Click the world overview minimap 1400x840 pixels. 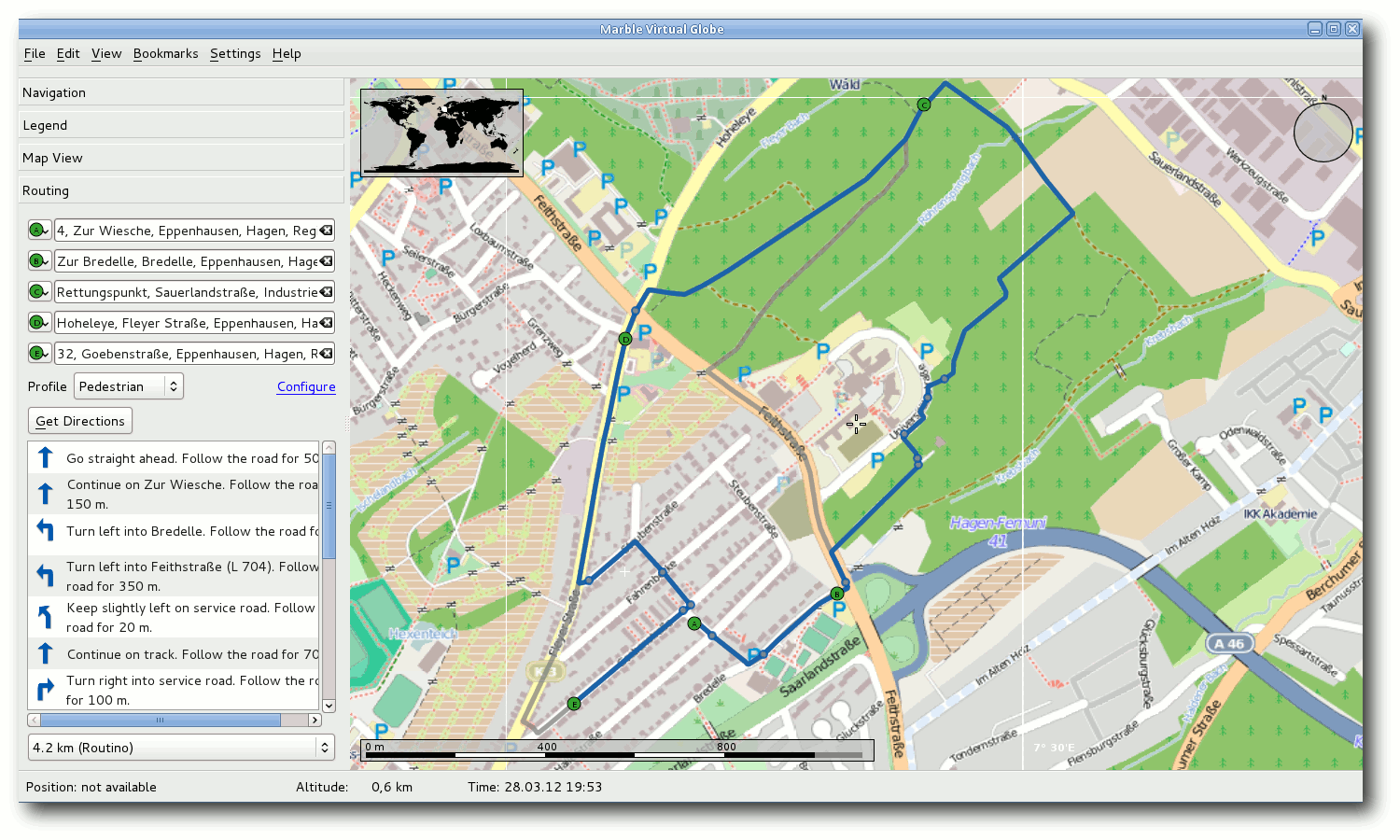tap(441, 132)
